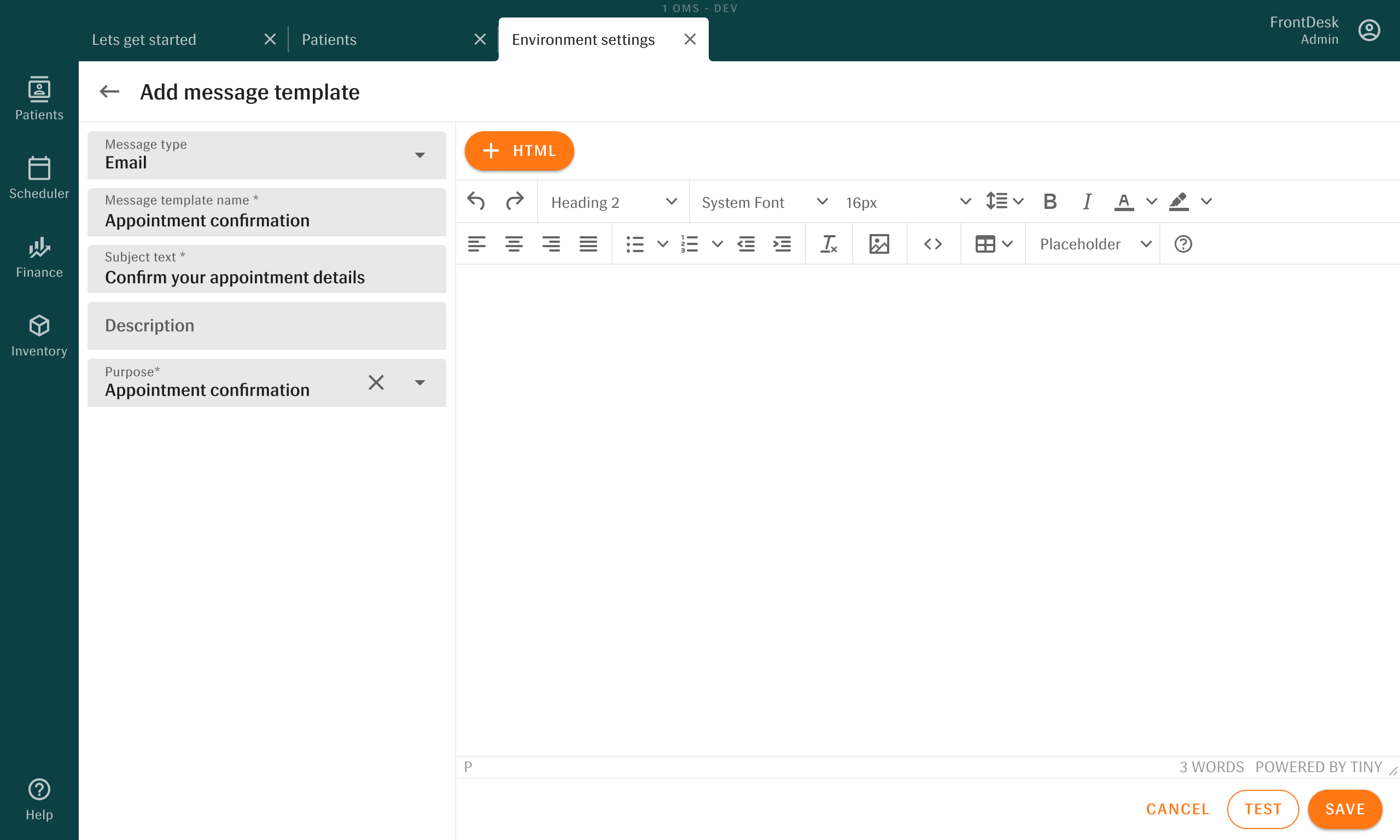
Task: Apply a bulleted list
Action: tap(635, 243)
